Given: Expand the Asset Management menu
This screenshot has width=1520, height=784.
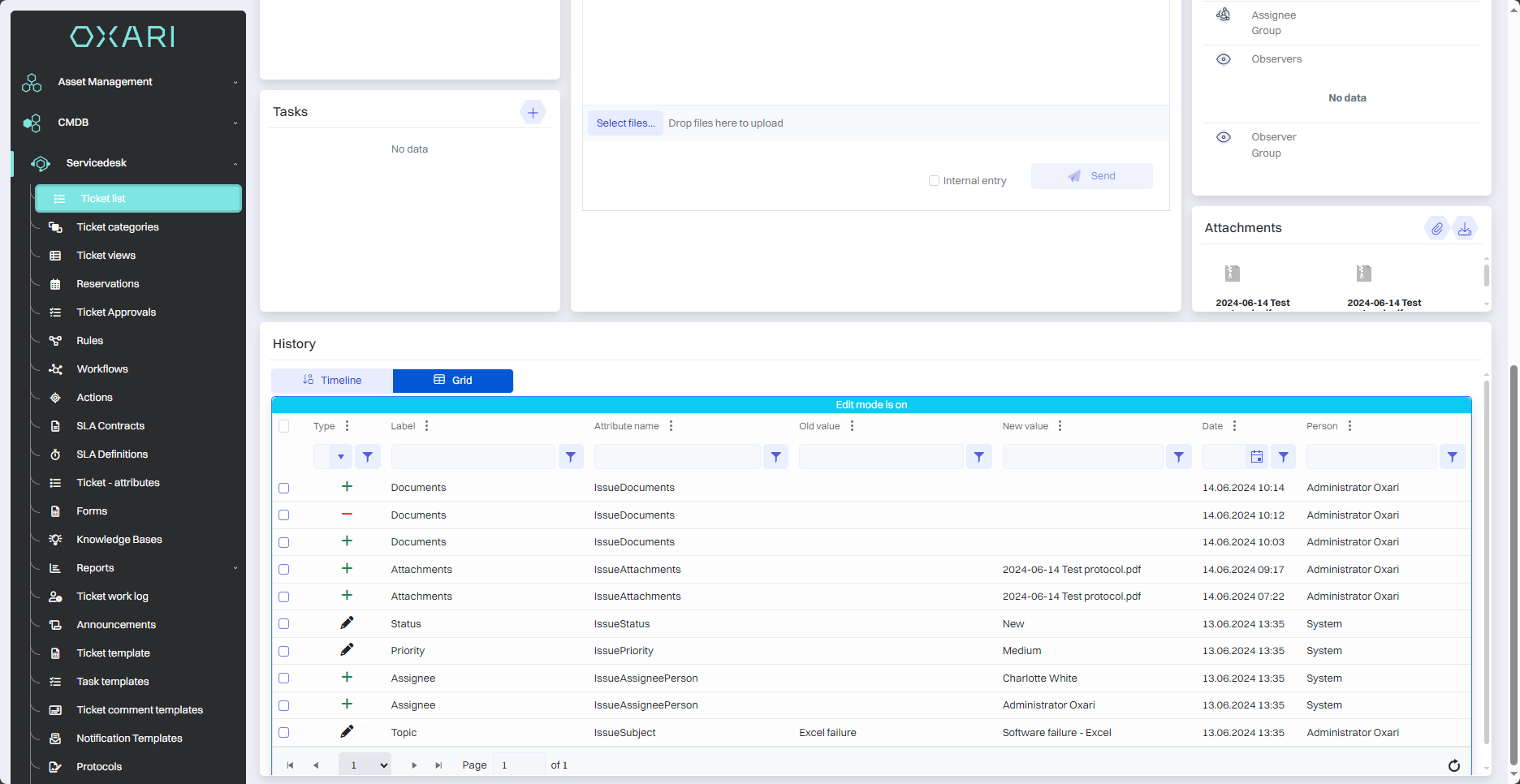Looking at the screenshot, I should point(130,82).
